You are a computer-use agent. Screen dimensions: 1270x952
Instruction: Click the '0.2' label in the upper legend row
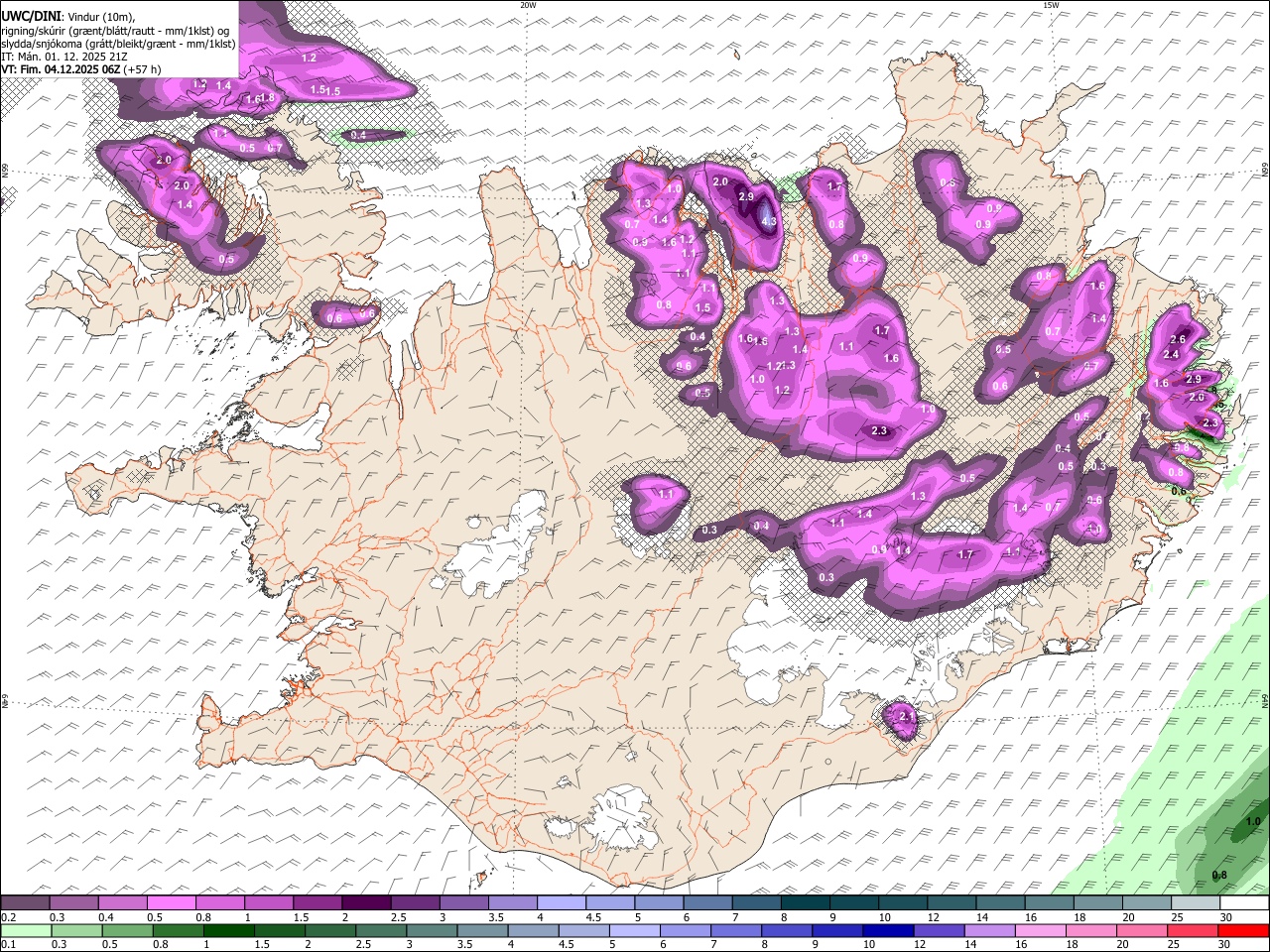pos(8,917)
